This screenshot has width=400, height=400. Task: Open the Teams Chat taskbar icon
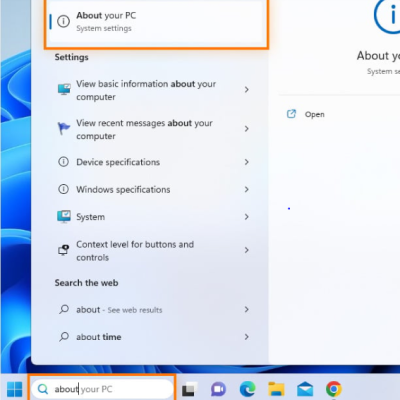[218, 389]
